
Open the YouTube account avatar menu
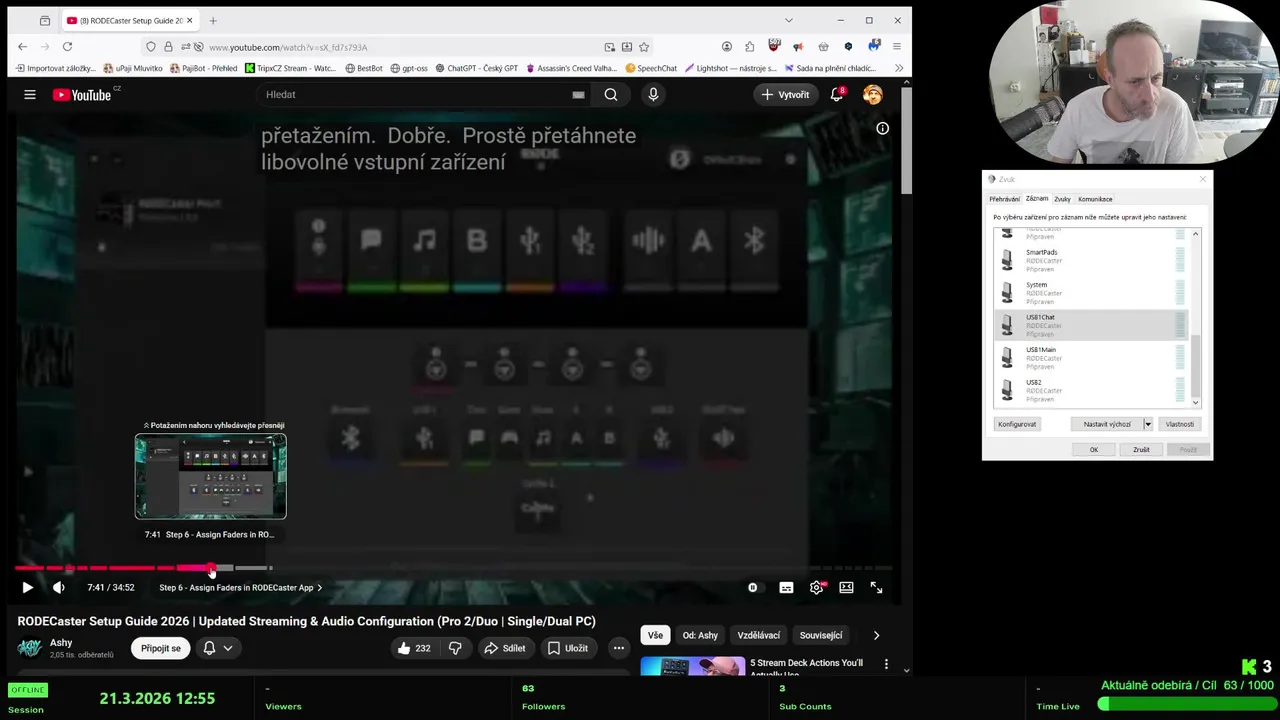(873, 94)
